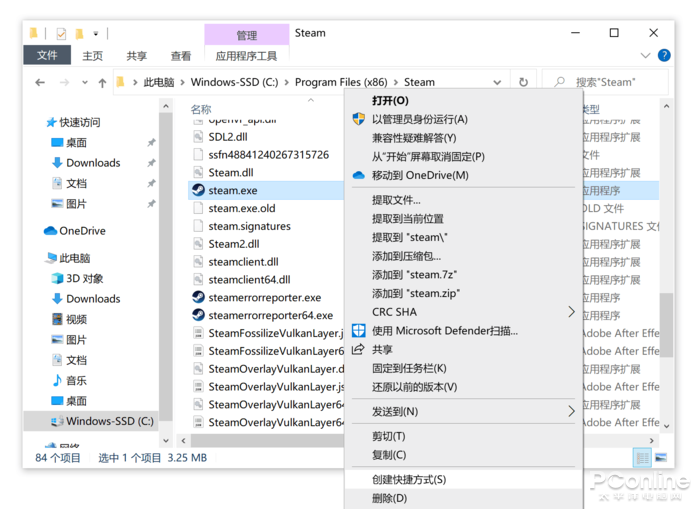This screenshot has height=509, width=700.
Task: Choose 删除(D) in context menu
Action: (x=463, y=498)
